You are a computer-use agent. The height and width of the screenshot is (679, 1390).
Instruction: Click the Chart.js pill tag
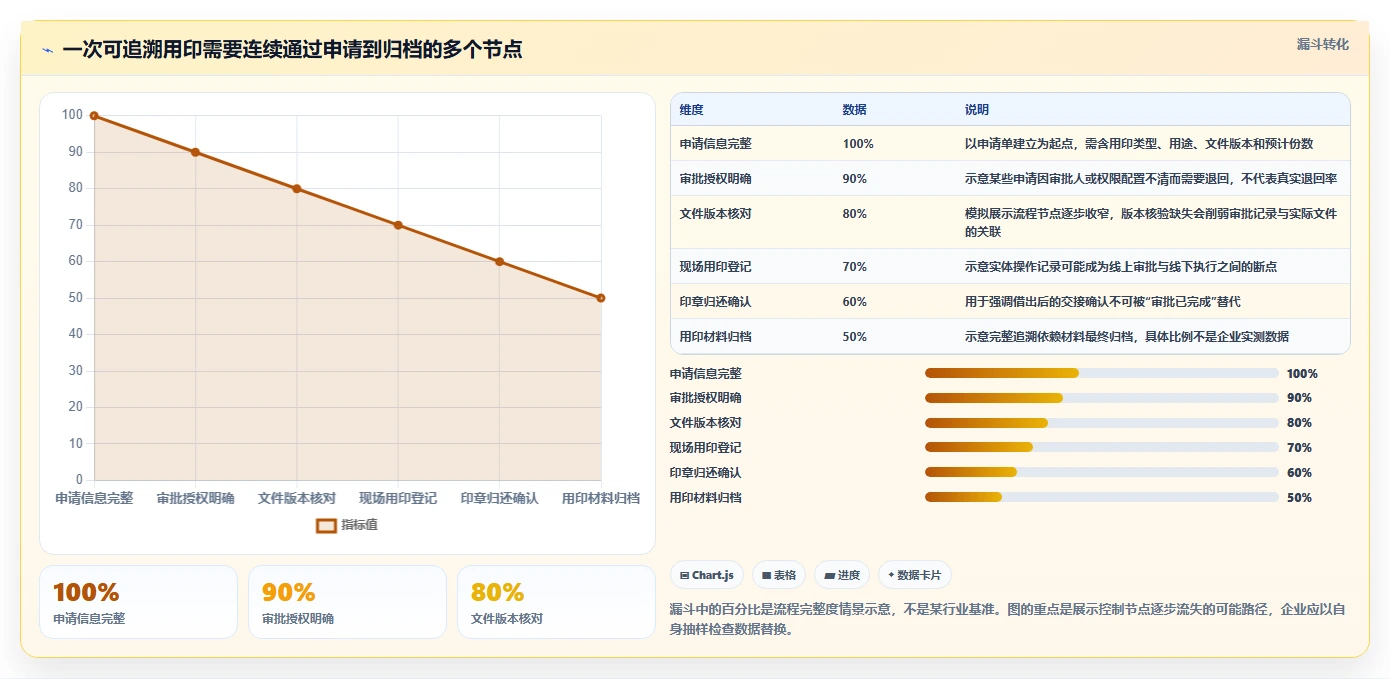[x=707, y=575]
